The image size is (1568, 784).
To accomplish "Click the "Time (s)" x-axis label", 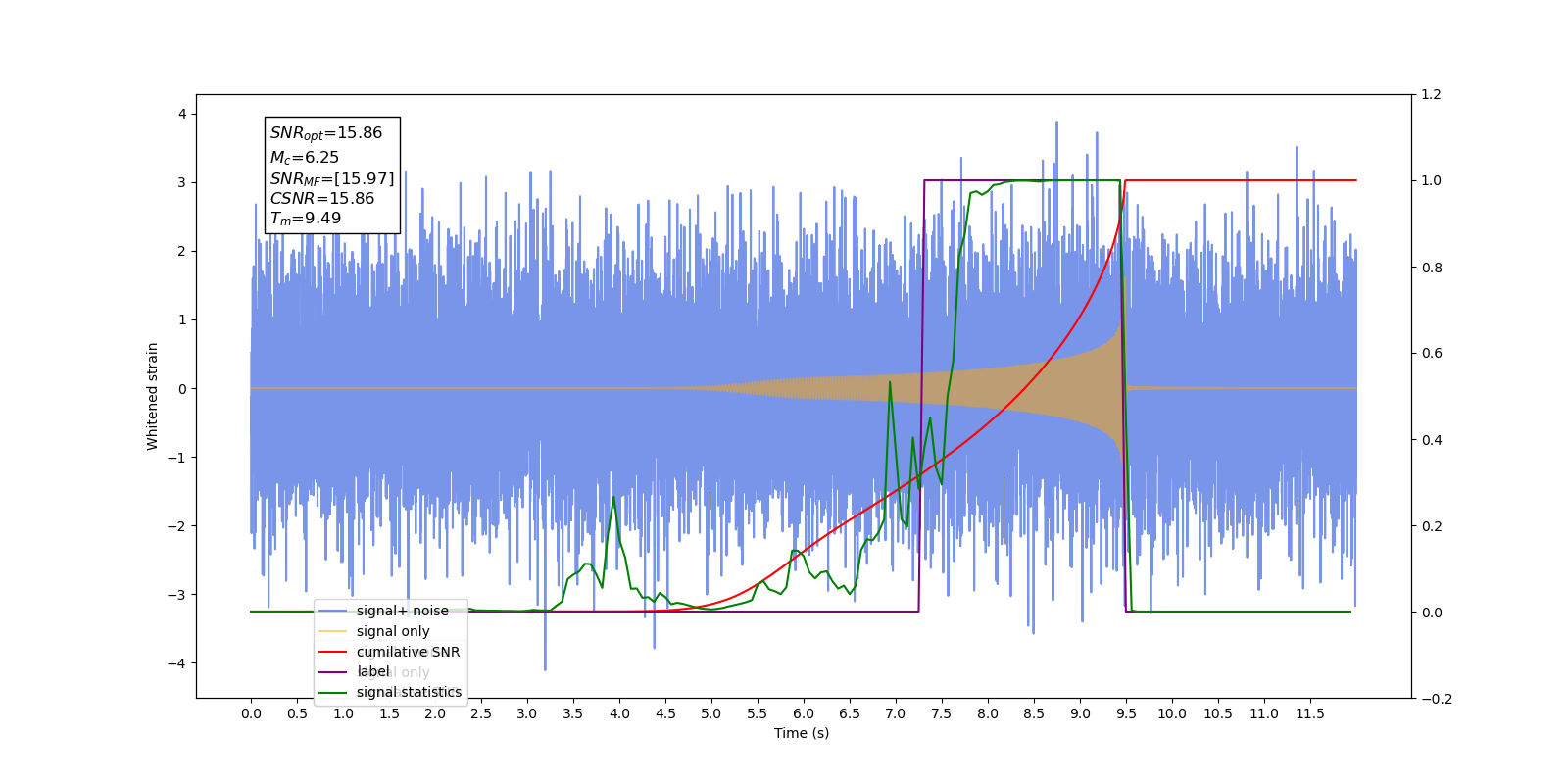I will click(x=802, y=733).
